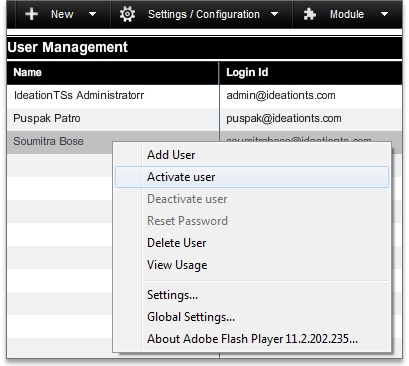409x366 pixels.
Task: Click the gear icon for Settings / Configuration
Action: click(x=127, y=14)
